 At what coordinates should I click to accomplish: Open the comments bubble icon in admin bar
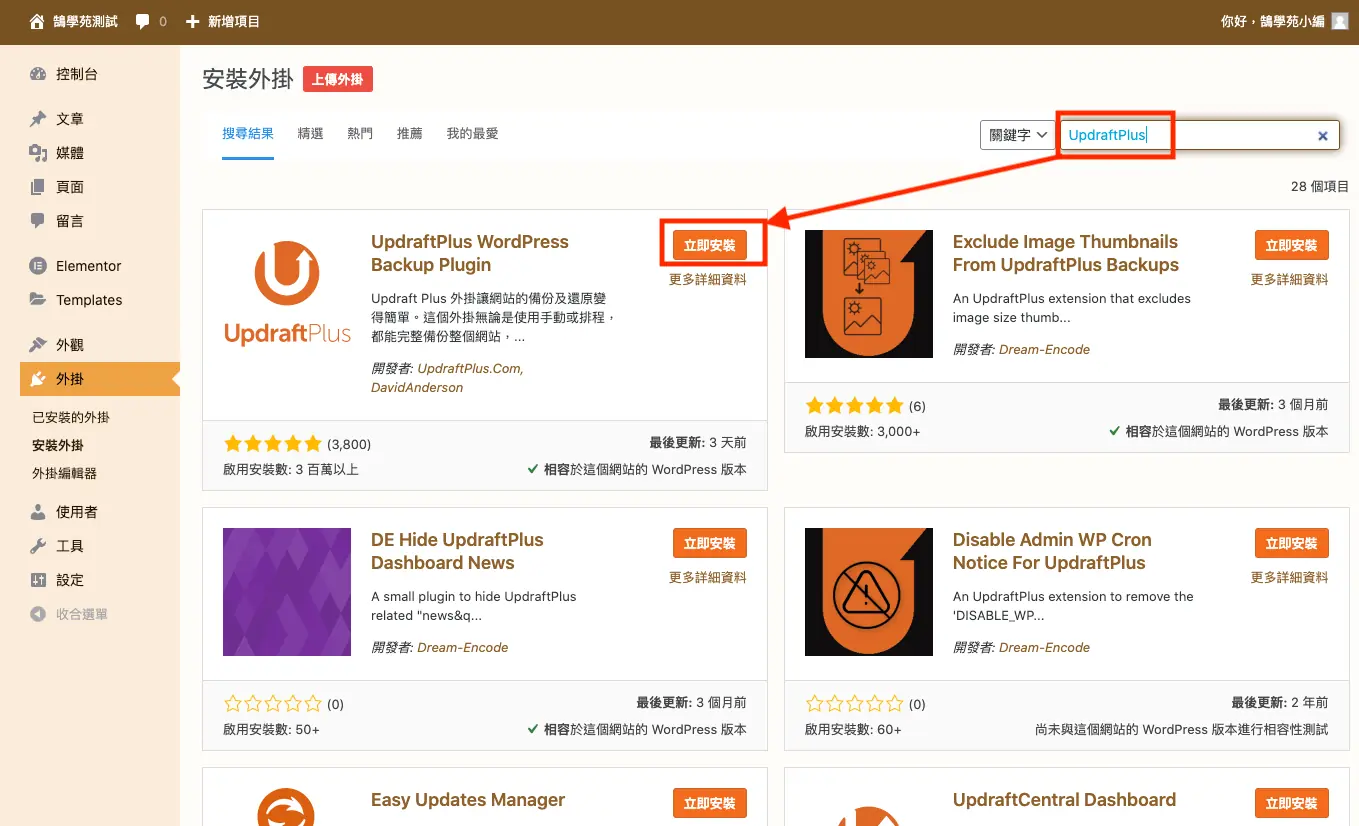click(142, 21)
